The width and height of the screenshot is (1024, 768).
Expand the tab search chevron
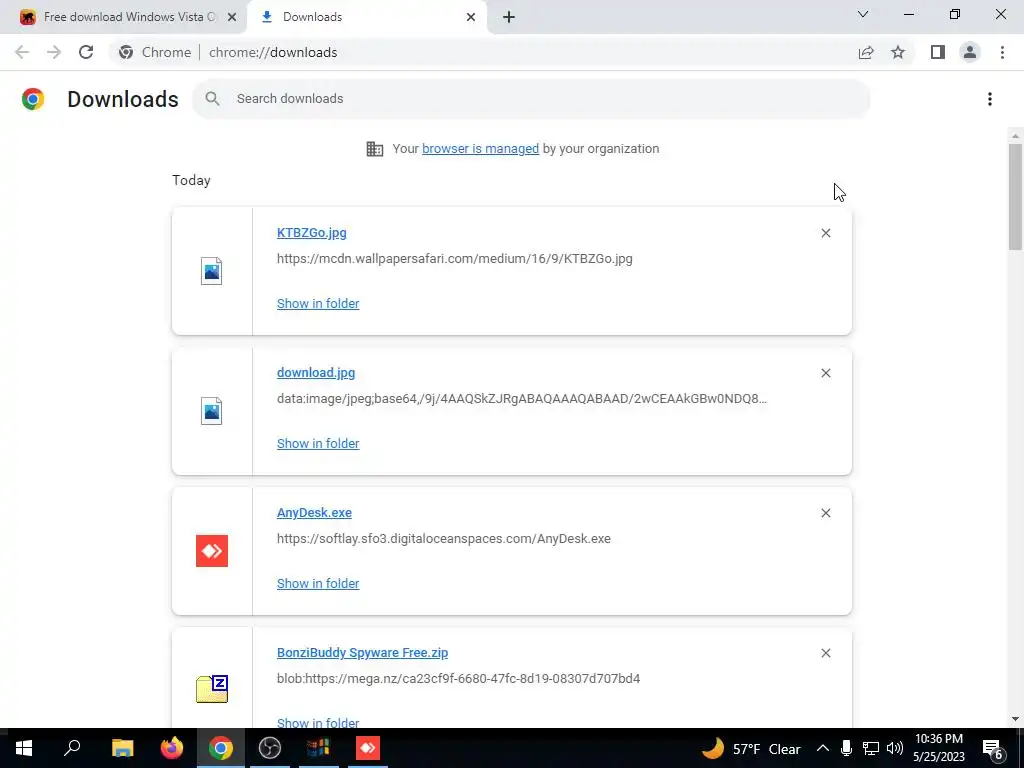(863, 14)
